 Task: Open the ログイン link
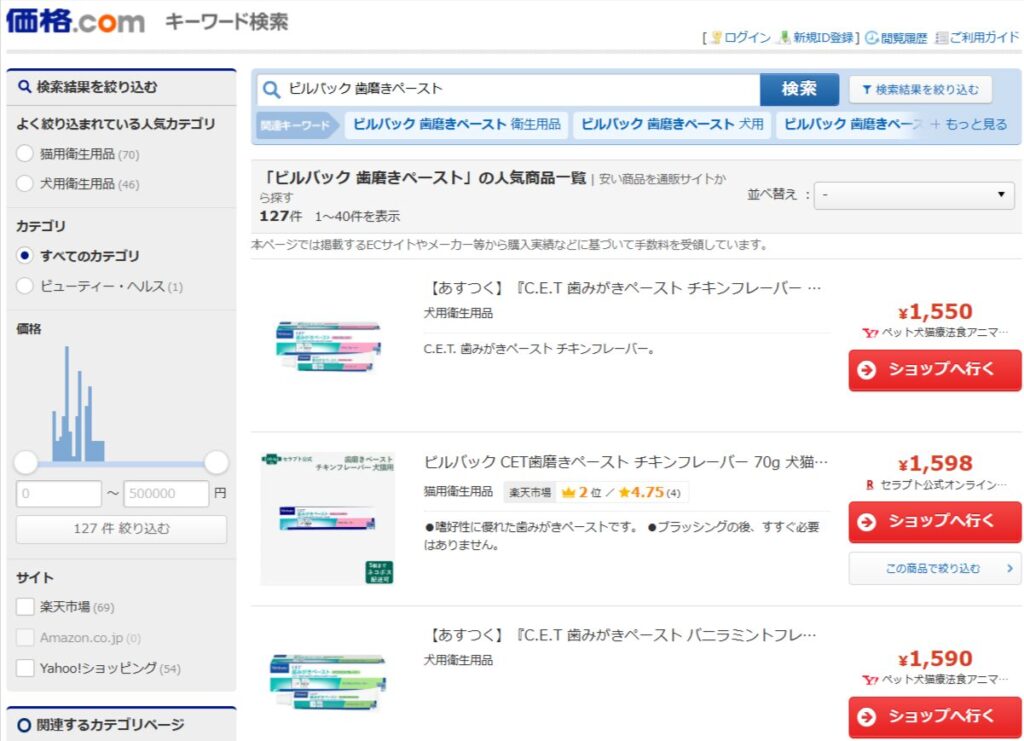click(x=747, y=38)
